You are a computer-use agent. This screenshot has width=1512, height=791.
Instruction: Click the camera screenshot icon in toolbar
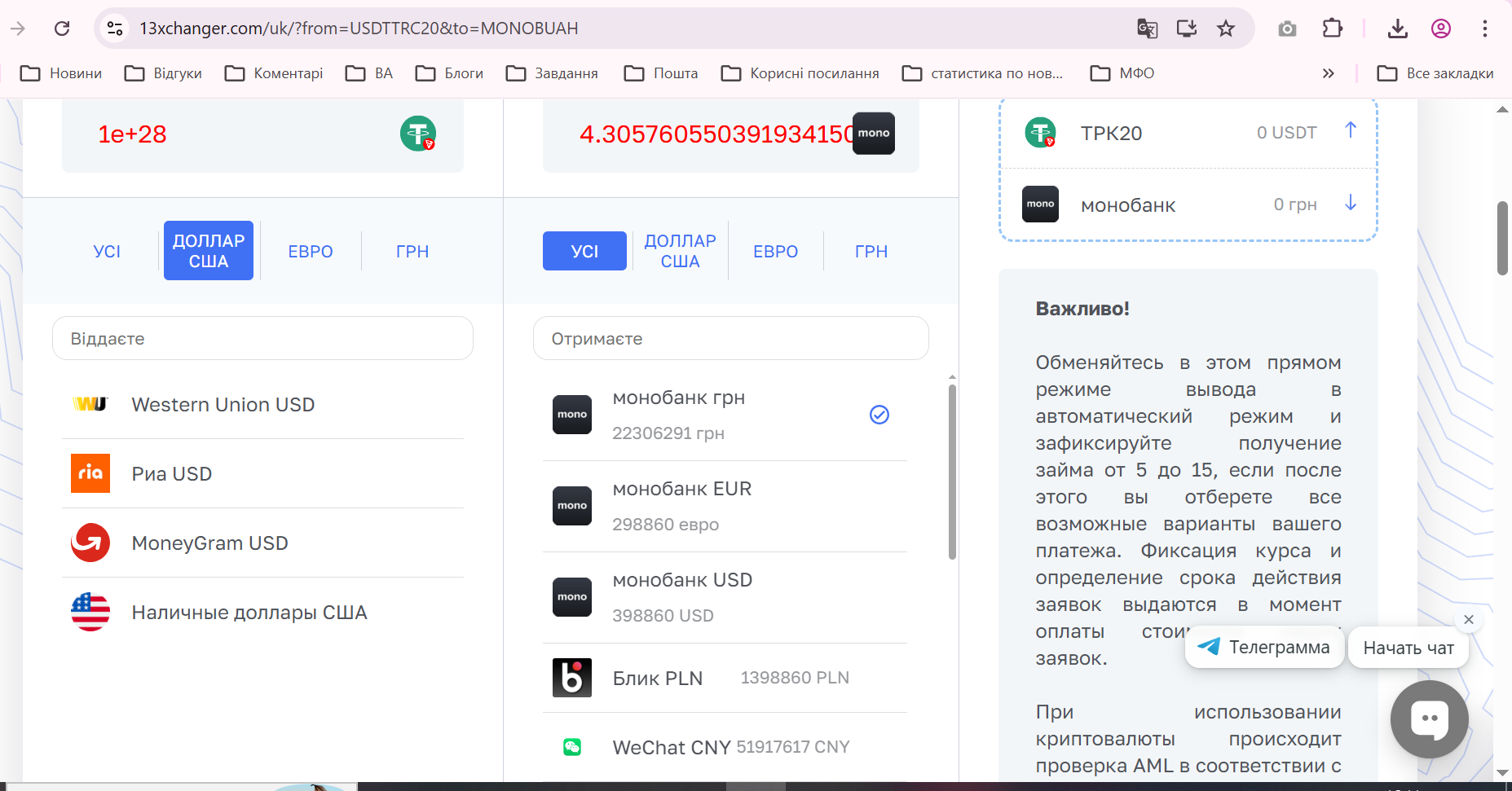click(1287, 29)
